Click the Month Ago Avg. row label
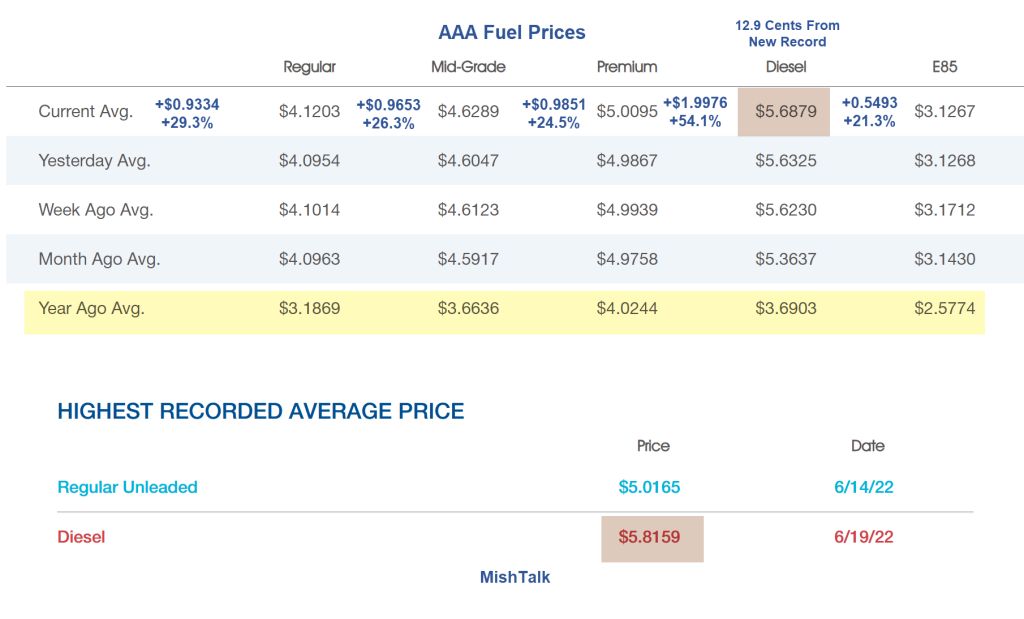 pyautogui.click(x=99, y=259)
